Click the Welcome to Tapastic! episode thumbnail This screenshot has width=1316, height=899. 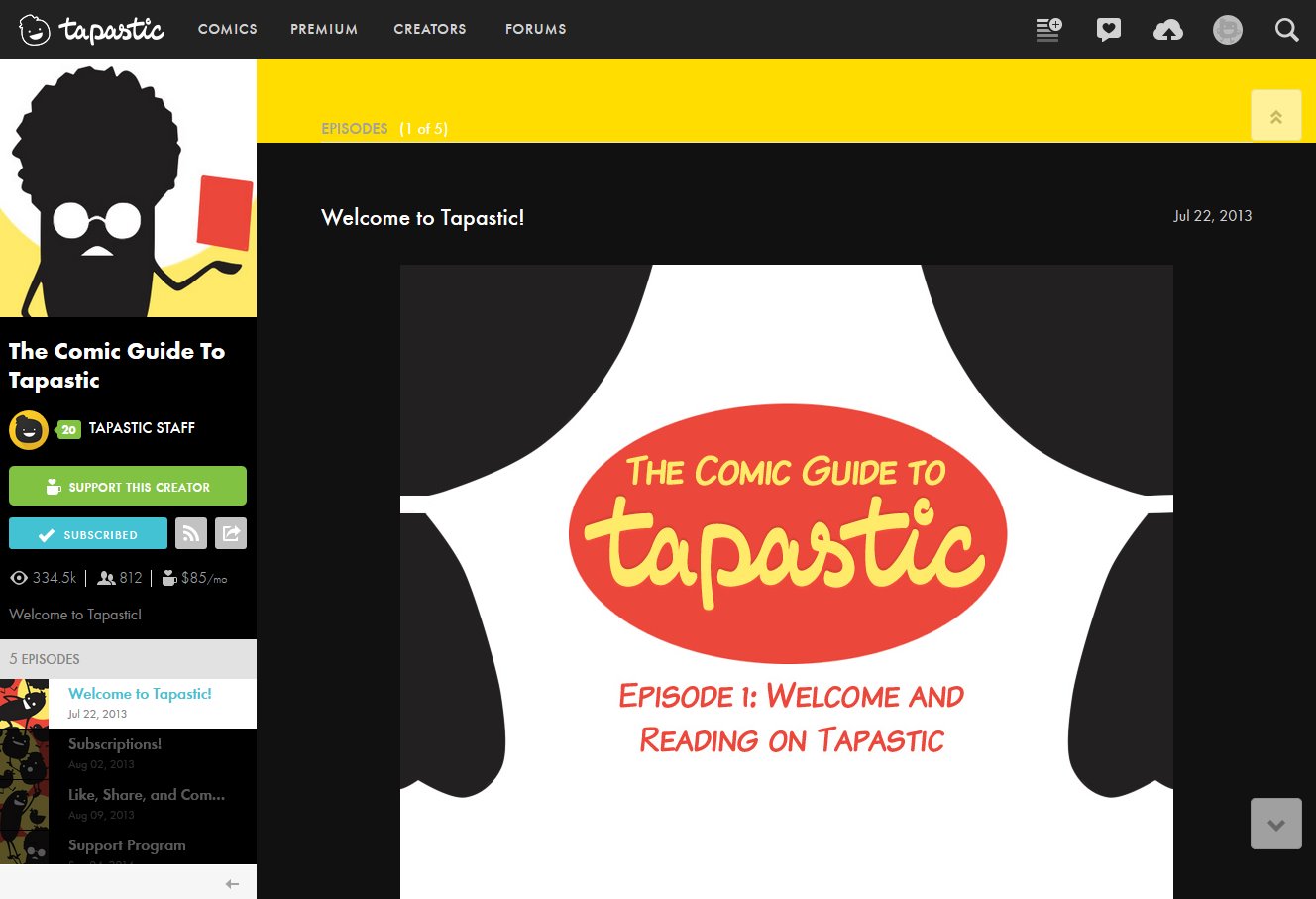(x=24, y=704)
